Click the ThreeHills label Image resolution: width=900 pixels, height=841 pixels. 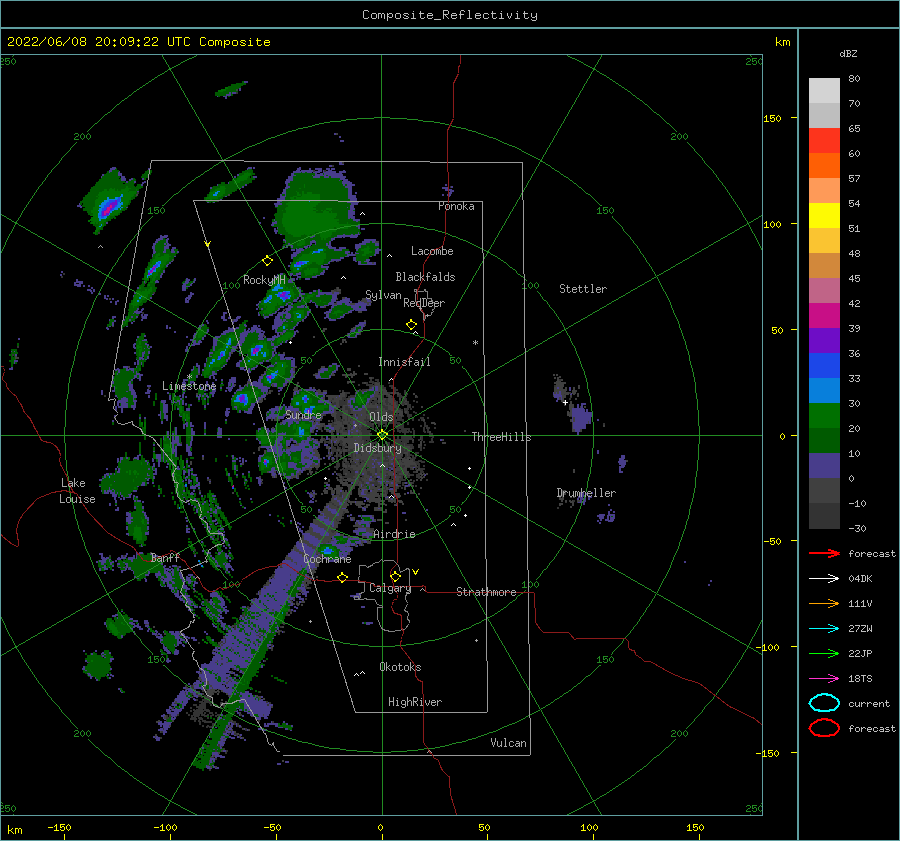pos(502,437)
